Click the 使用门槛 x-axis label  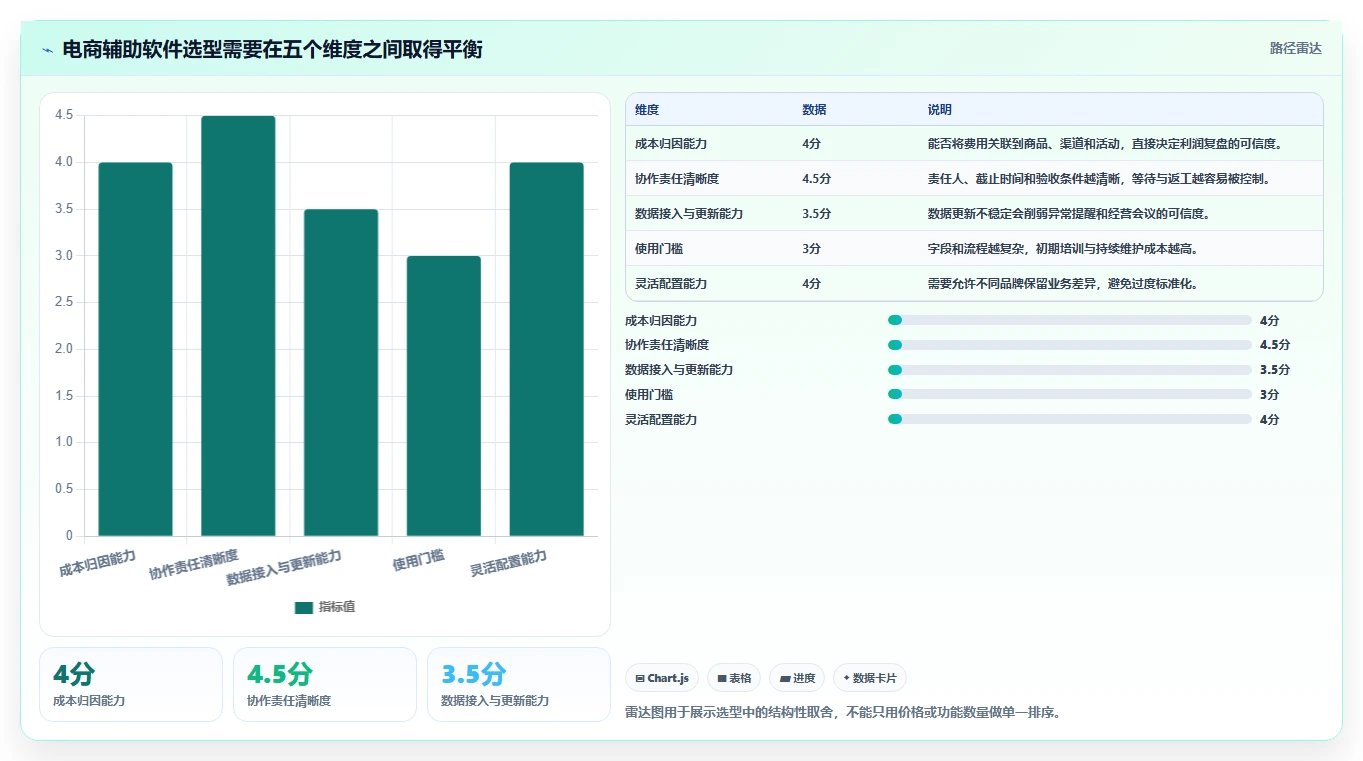[x=418, y=560]
